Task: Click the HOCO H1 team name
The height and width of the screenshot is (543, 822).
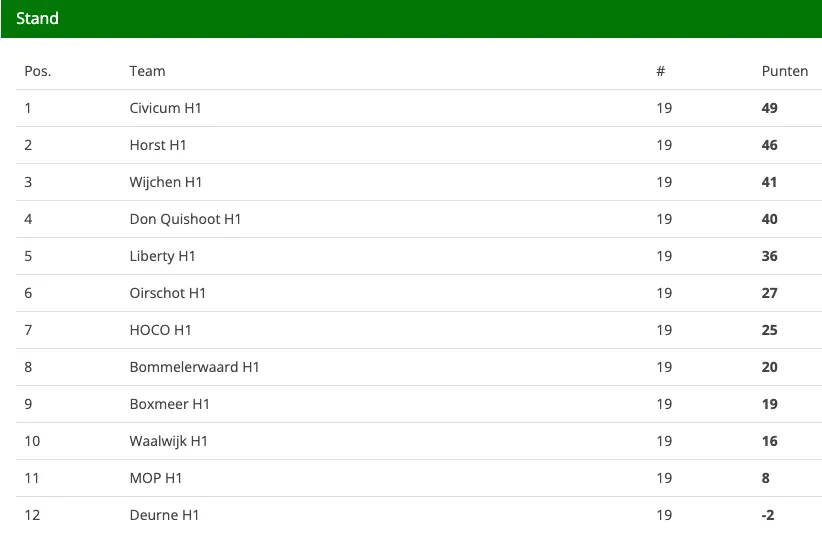Action: pyautogui.click(x=160, y=330)
